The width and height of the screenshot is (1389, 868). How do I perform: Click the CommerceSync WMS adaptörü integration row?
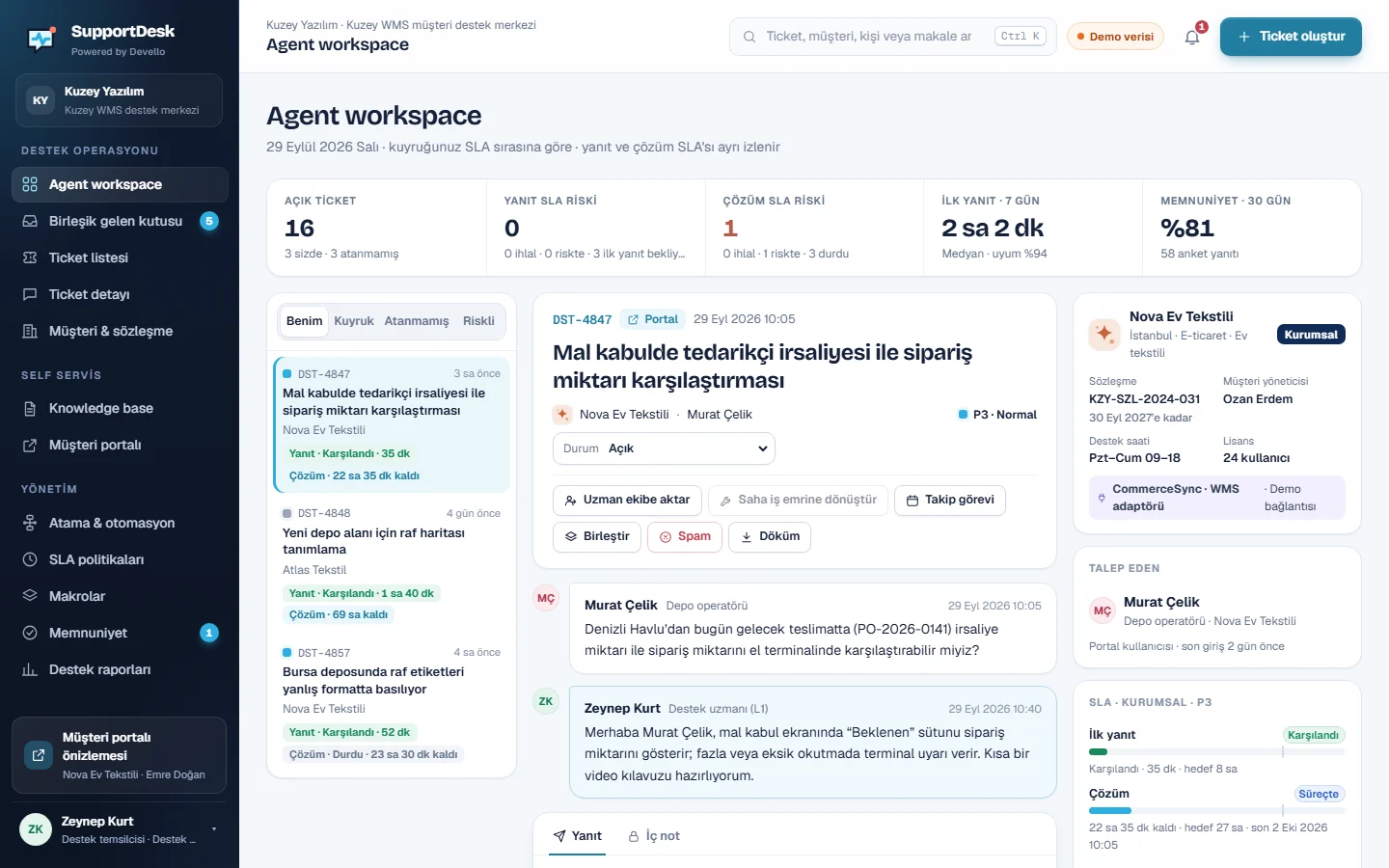1217,498
